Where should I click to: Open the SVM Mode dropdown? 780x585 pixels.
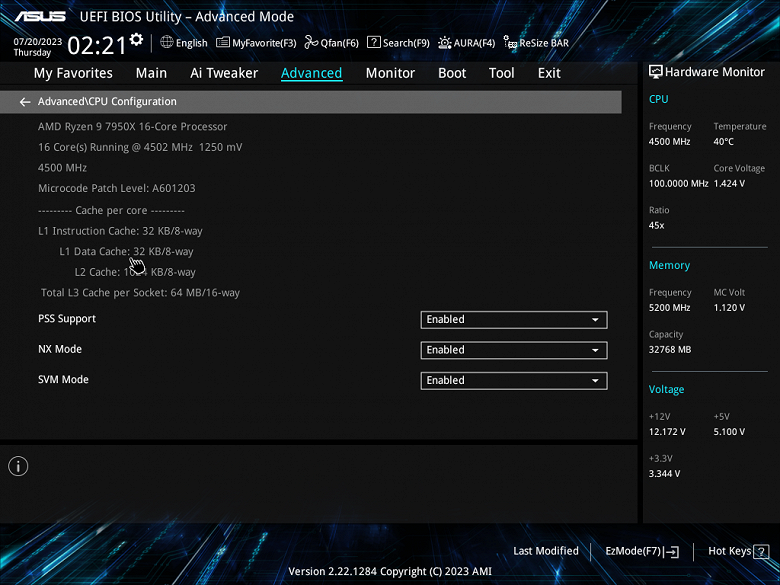(514, 381)
